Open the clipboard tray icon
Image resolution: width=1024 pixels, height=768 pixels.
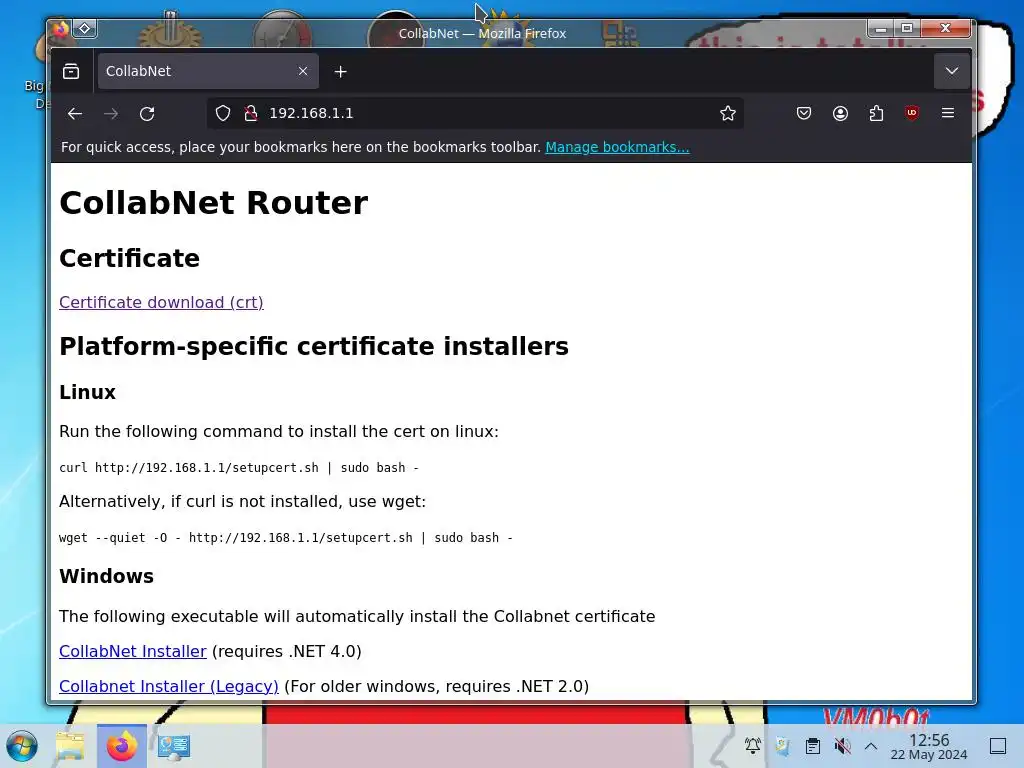pyautogui.click(x=812, y=746)
